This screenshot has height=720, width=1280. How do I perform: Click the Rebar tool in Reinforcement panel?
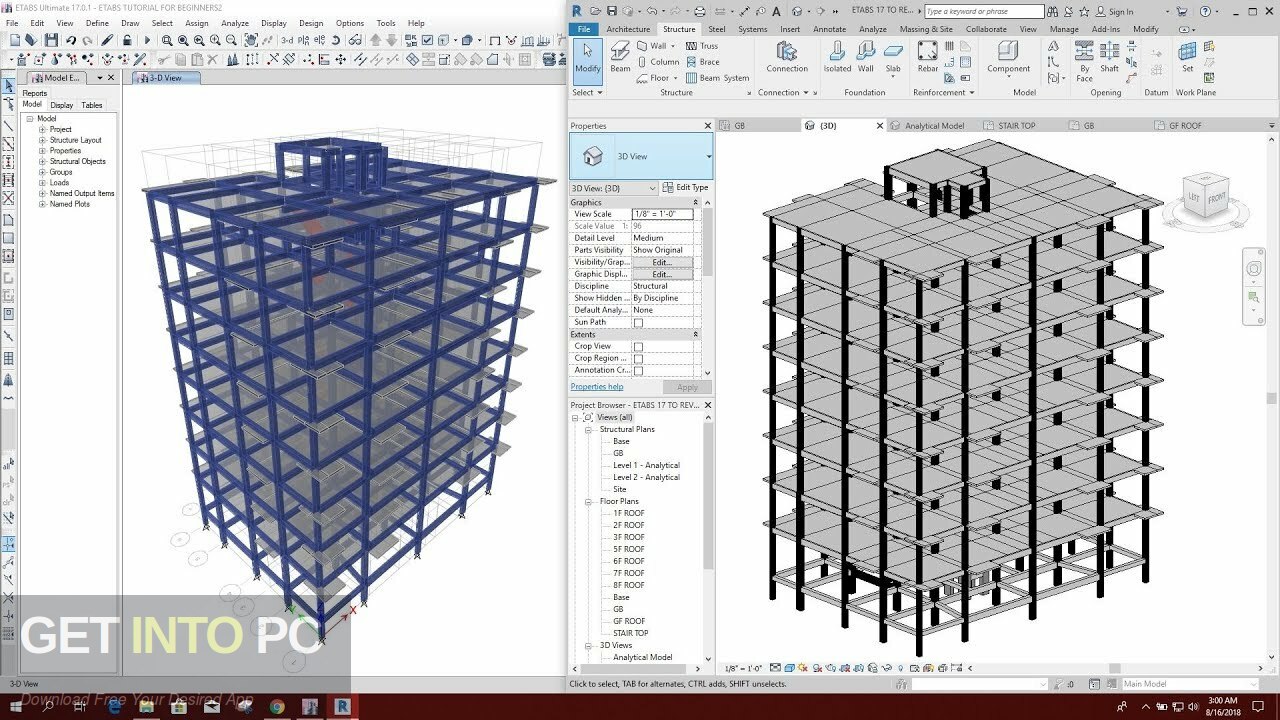[x=928, y=56]
